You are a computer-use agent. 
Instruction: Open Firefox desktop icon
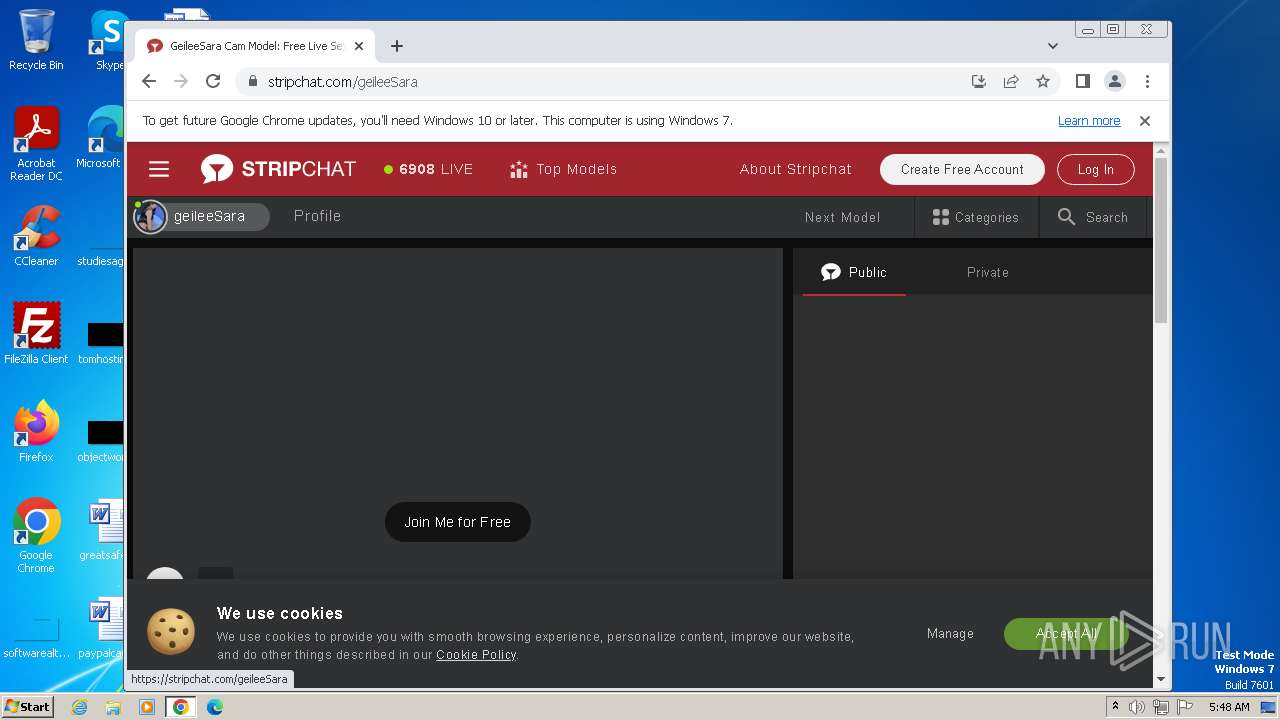pyautogui.click(x=36, y=432)
